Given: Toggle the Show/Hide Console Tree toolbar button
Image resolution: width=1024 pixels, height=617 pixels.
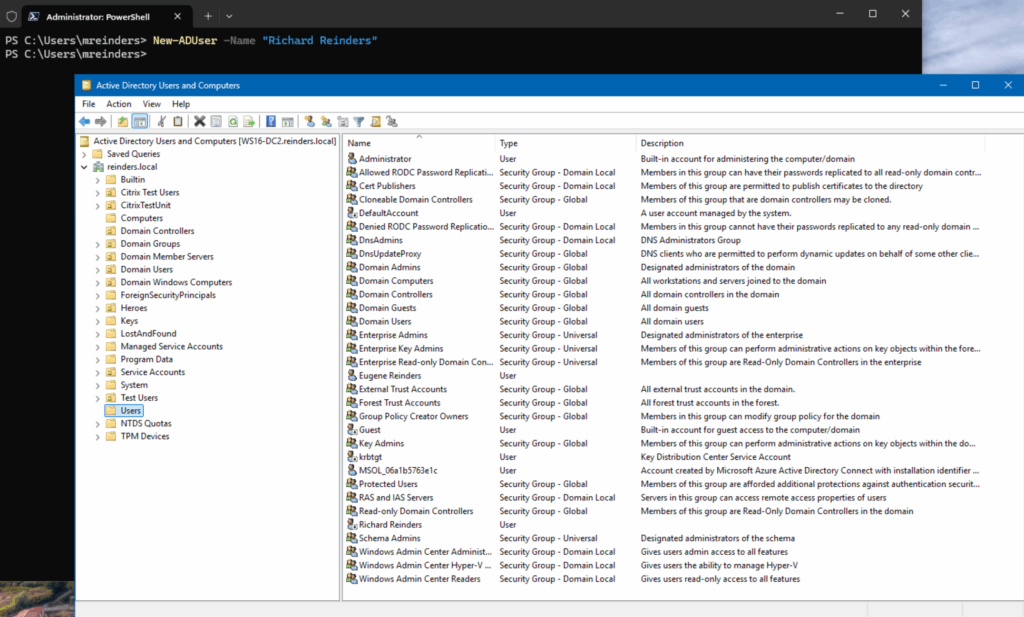Looking at the screenshot, I should click(x=140, y=121).
